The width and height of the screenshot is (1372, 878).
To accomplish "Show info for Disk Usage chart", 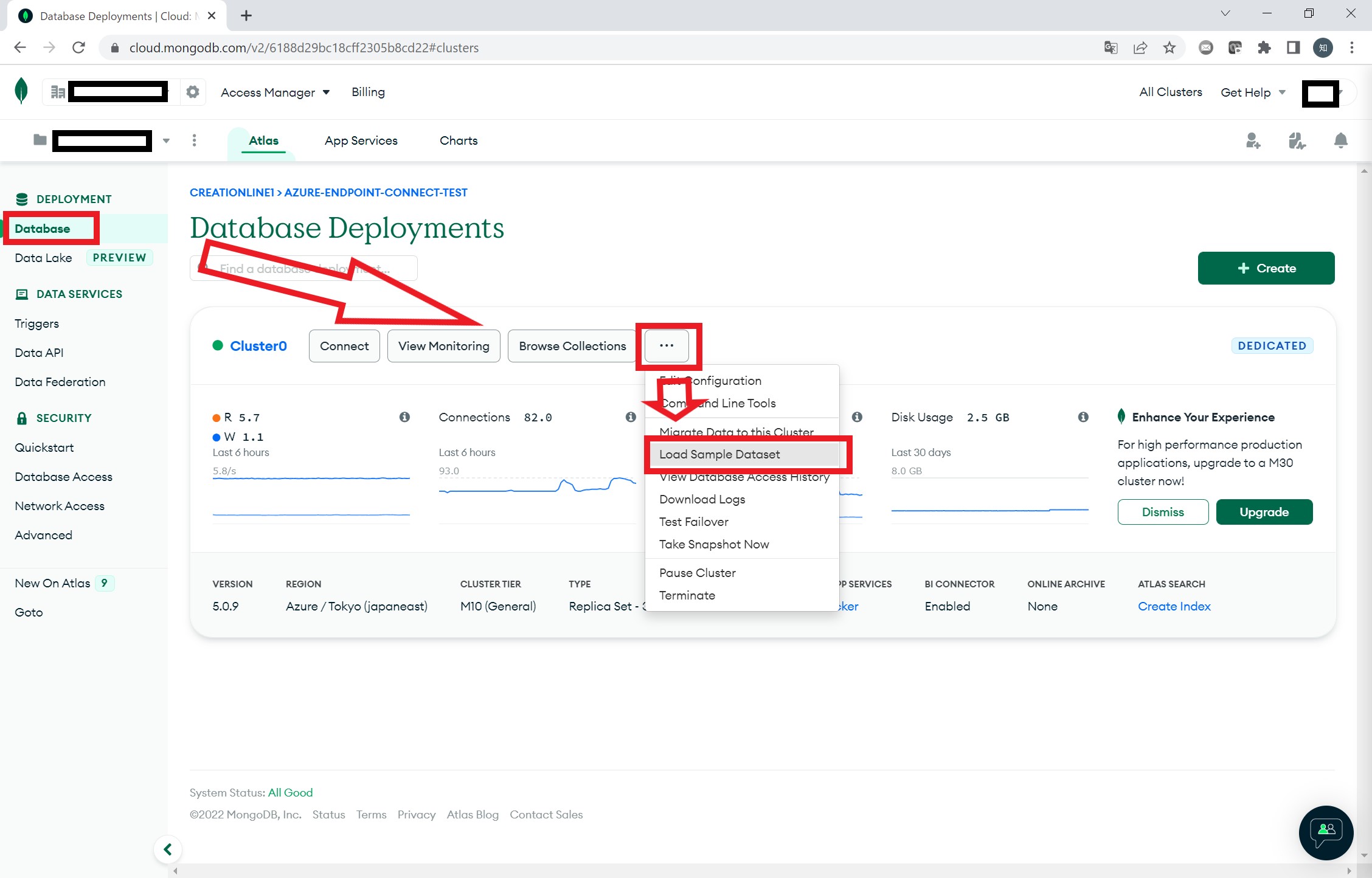I will pyautogui.click(x=1083, y=417).
